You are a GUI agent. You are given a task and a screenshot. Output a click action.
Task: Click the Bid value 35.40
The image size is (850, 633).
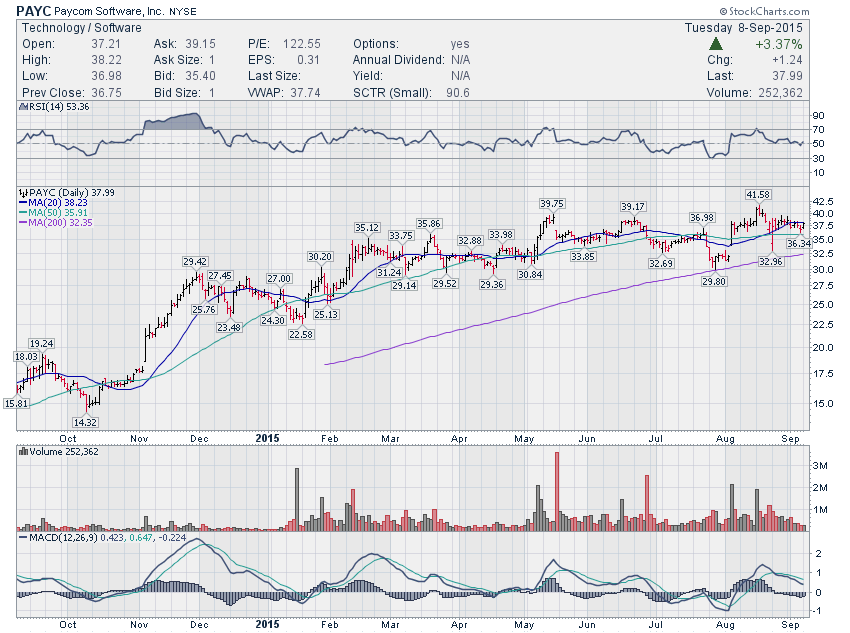[x=200, y=76]
